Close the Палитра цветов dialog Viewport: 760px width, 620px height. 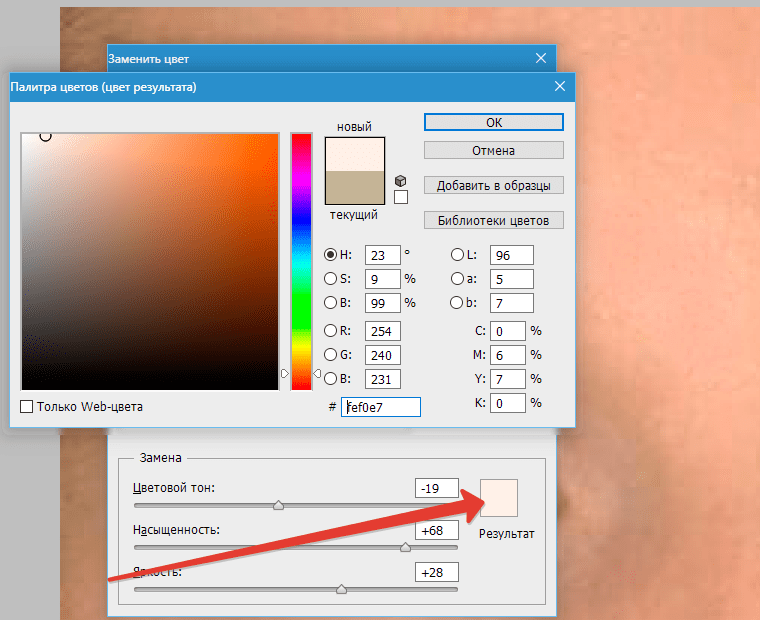[560, 86]
